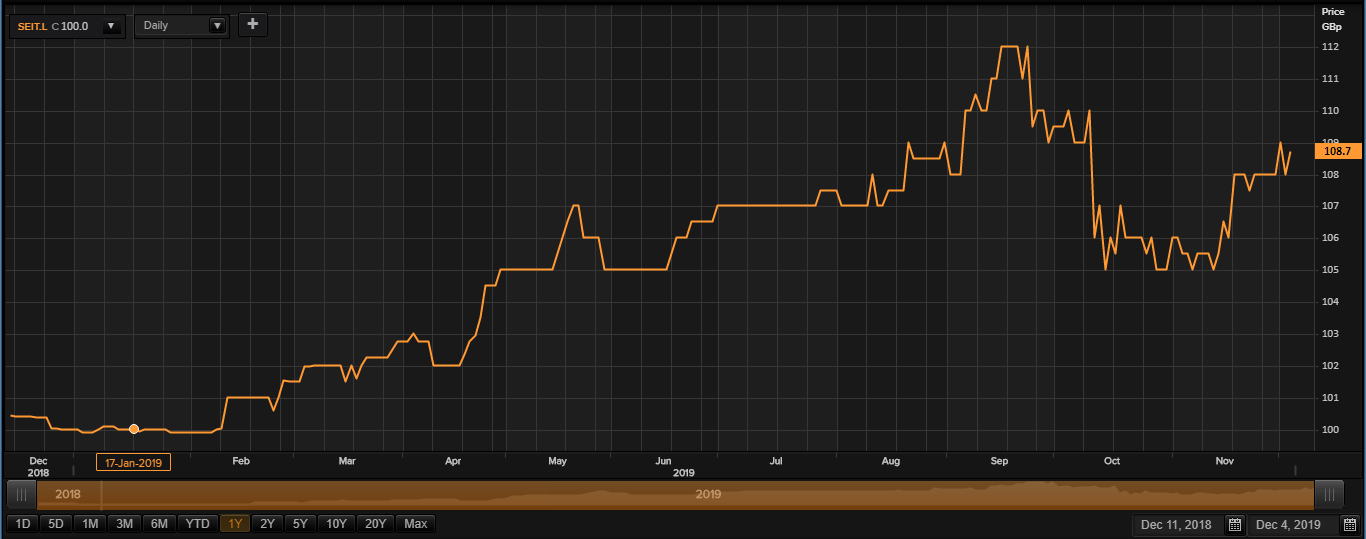Open the SEIT.L symbol dropdown arrow
The width and height of the screenshot is (1366, 539).
pos(110,25)
